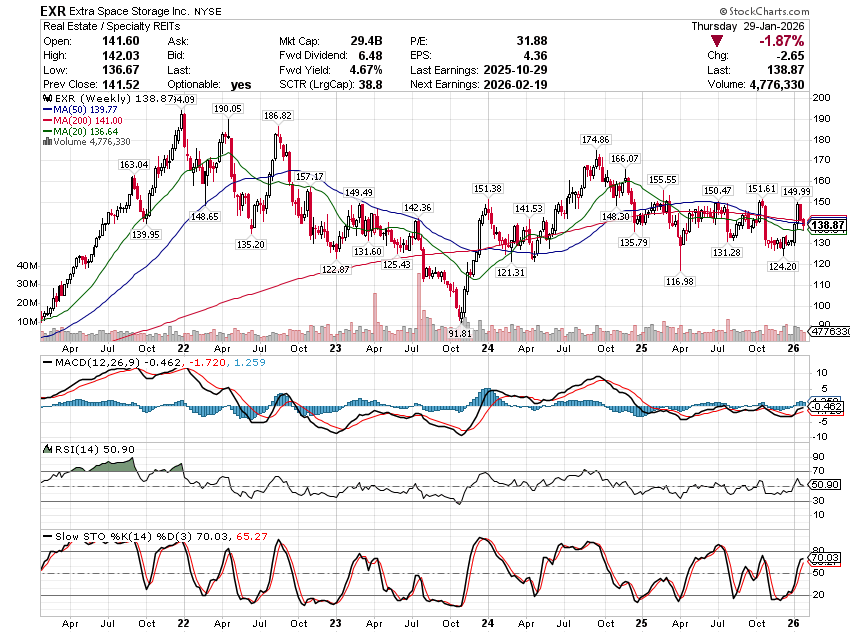The height and width of the screenshot is (633, 850).
Task: Click the 174.86 high price label
Action: (x=595, y=138)
